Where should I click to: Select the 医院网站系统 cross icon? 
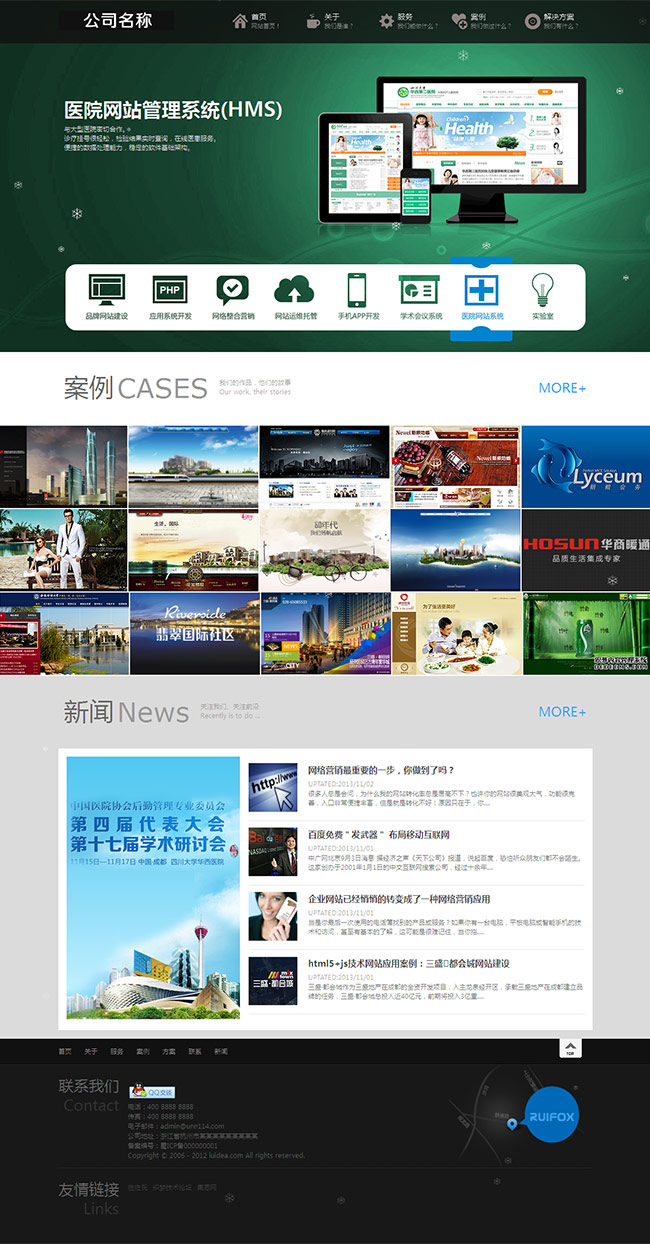[483, 290]
